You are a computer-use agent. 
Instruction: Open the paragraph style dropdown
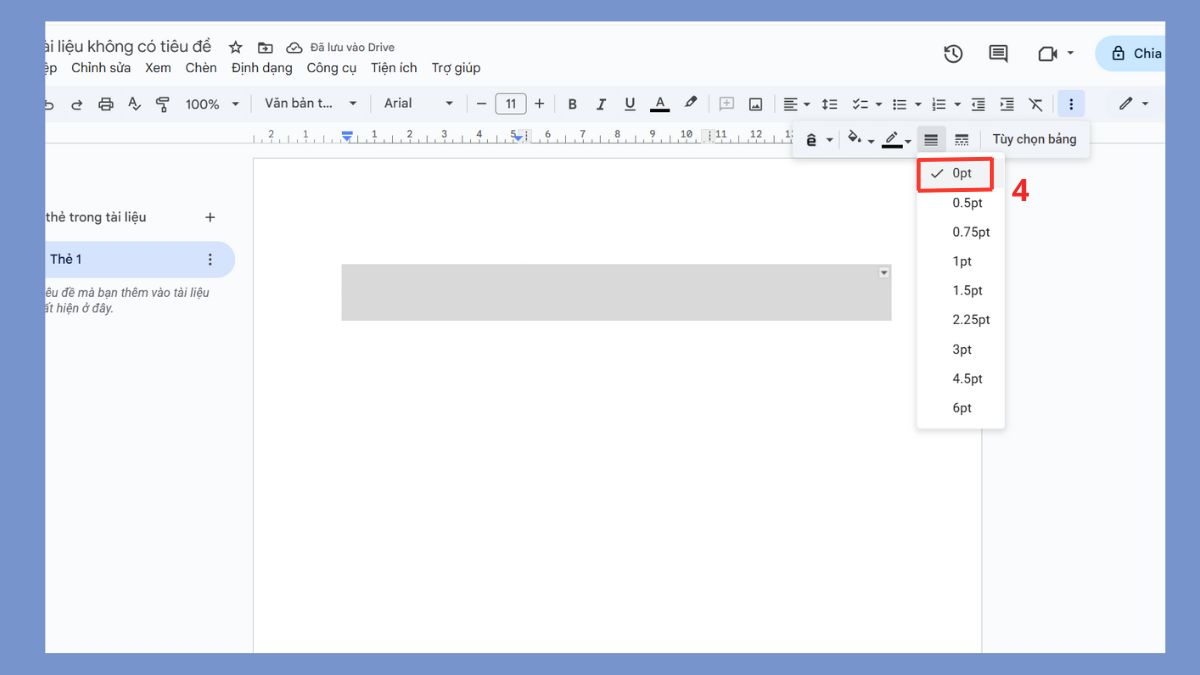(310, 104)
